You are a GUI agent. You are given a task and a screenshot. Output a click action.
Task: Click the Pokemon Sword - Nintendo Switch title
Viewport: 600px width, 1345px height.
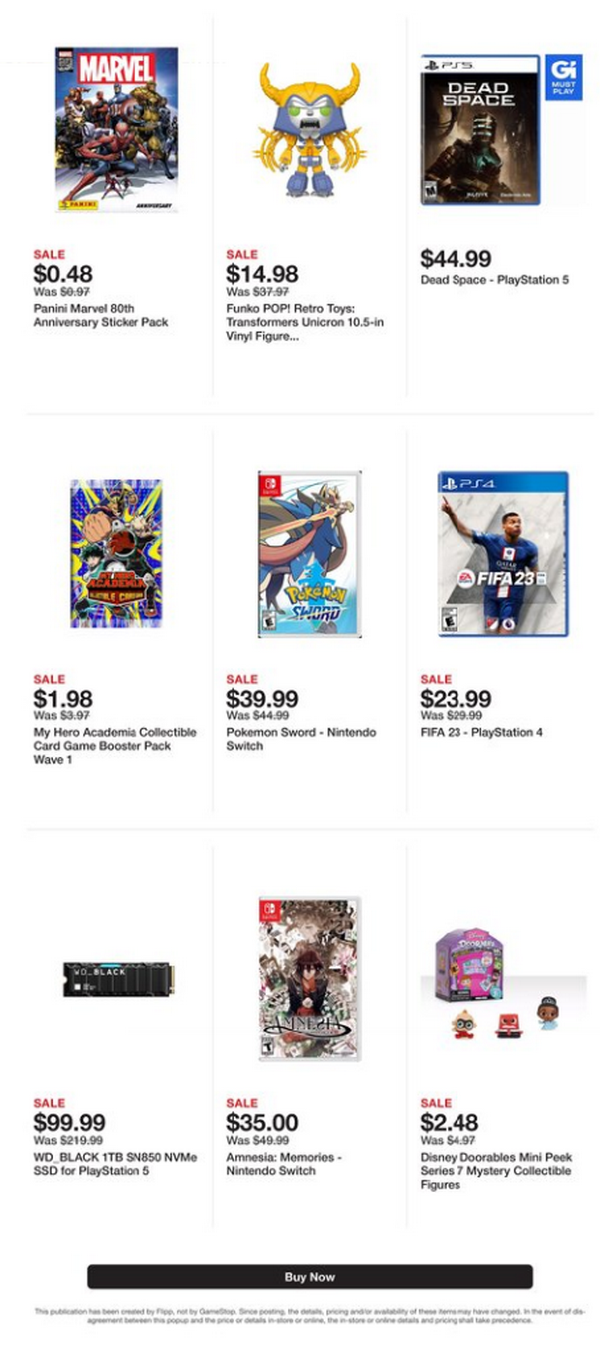(302, 739)
